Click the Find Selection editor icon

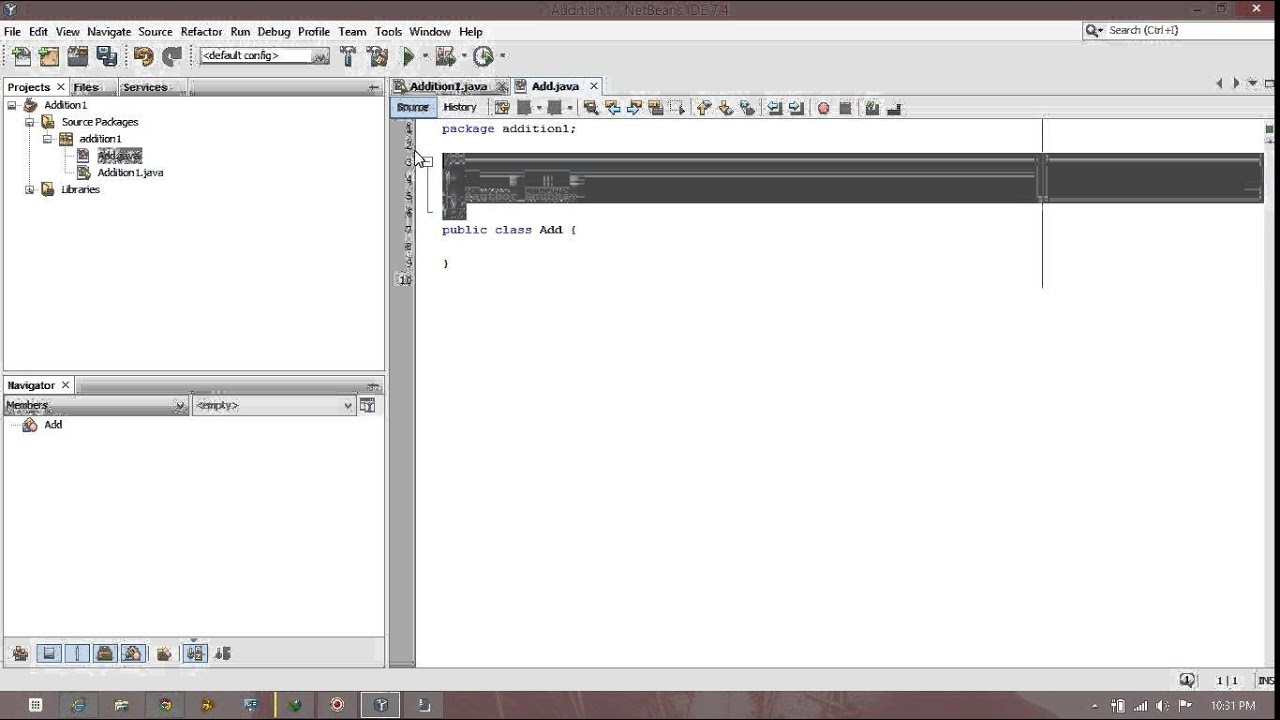coord(591,108)
